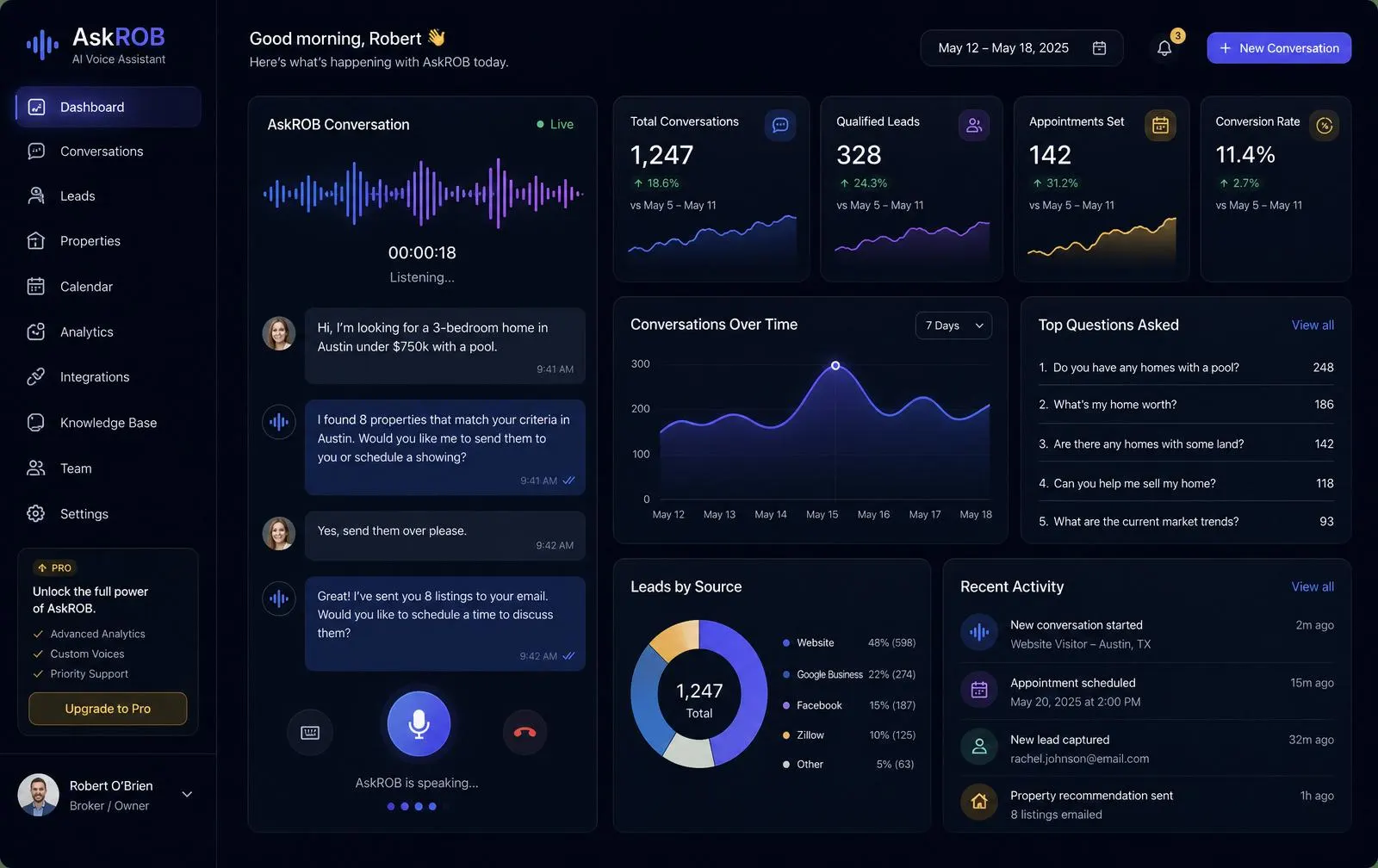This screenshot has width=1378, height=868.
Task: Click the New conversation started waveform icon
Action: coord(979,632)
